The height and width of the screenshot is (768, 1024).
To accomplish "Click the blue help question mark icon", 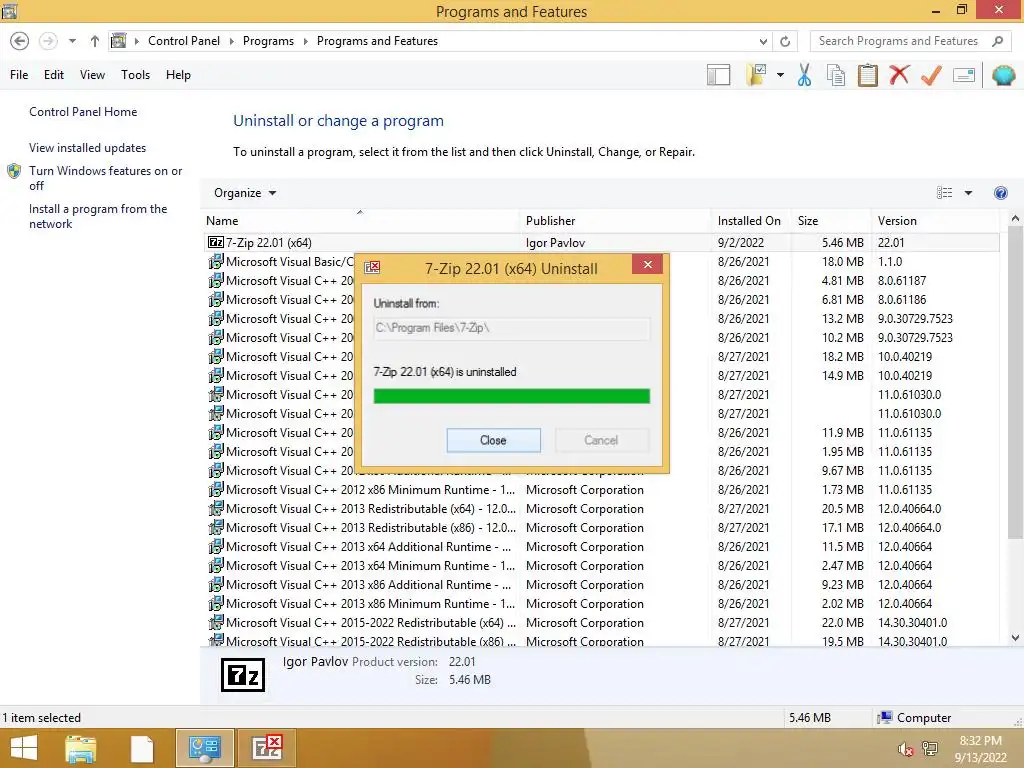I will [1000, 193].
